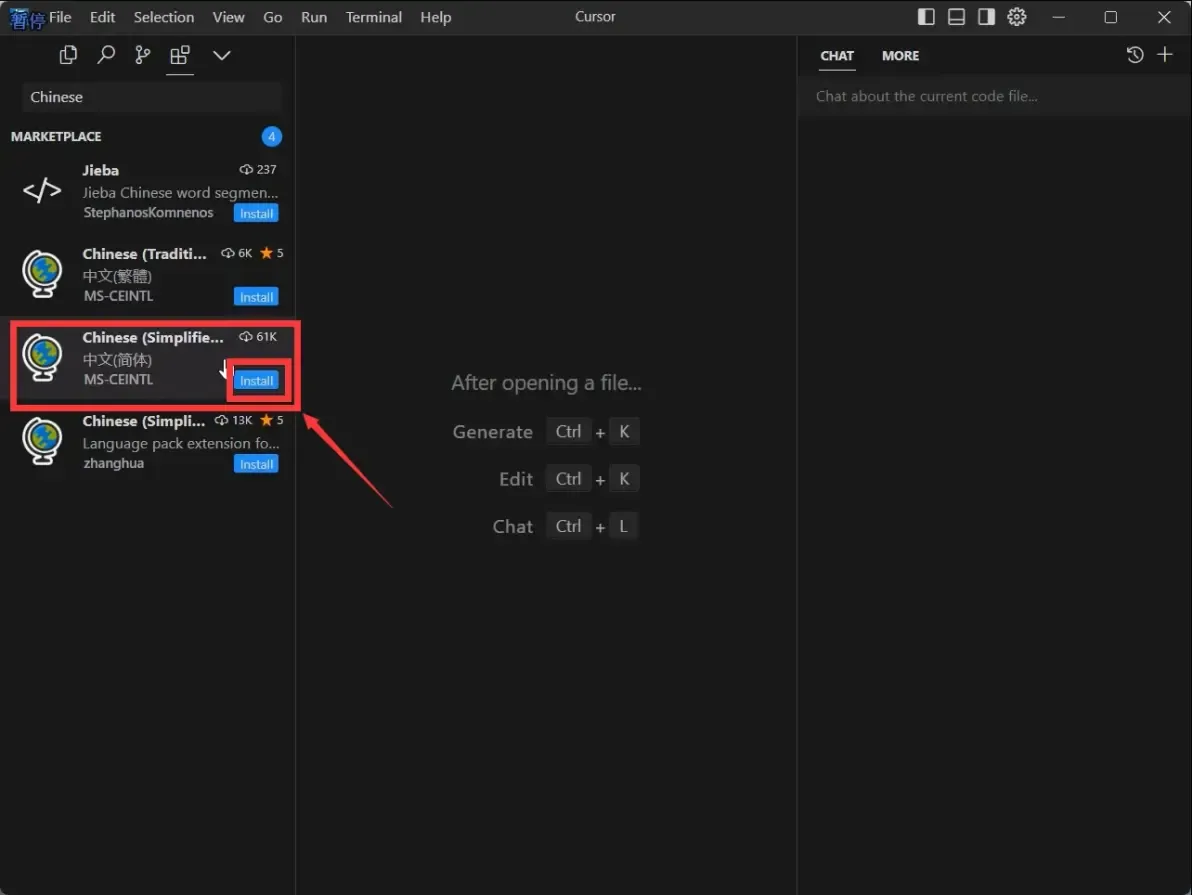Viewport: 1192px width, 895px height.
Task: Install the Chinese (Simplified) MS-CEINTL extension
Action: [256, 380]
